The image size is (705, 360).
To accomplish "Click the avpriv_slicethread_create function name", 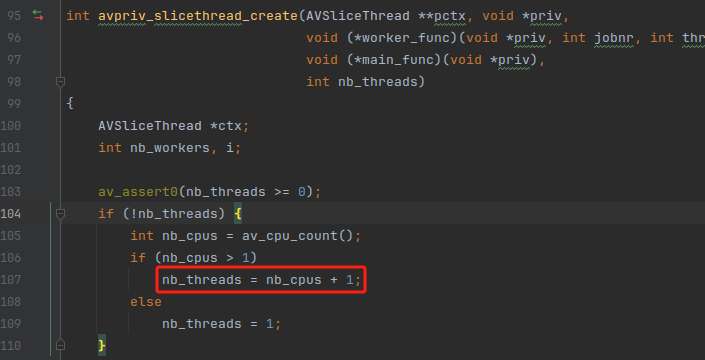I will click(x=198, y=17).
